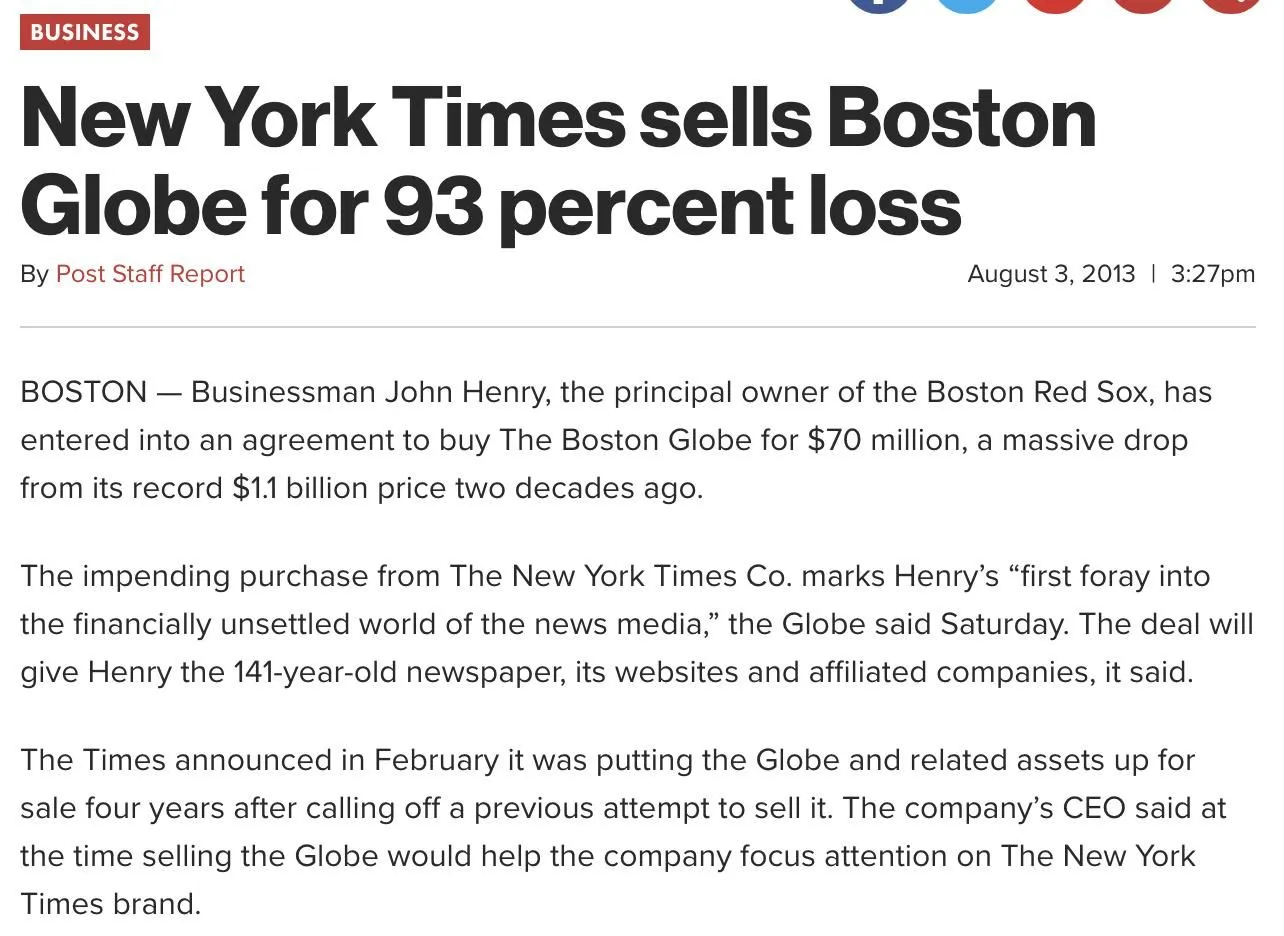Click the August 3, 2013 publish date
Viewport: 1284px width, 936px height.
[1051, 274]
